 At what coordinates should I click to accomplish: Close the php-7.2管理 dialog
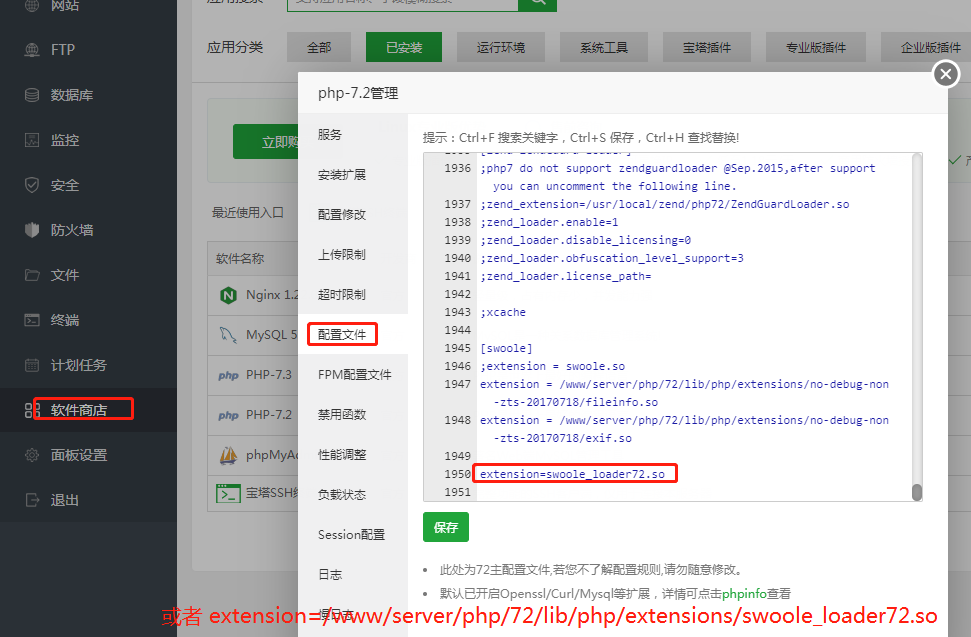click(946, 74)
